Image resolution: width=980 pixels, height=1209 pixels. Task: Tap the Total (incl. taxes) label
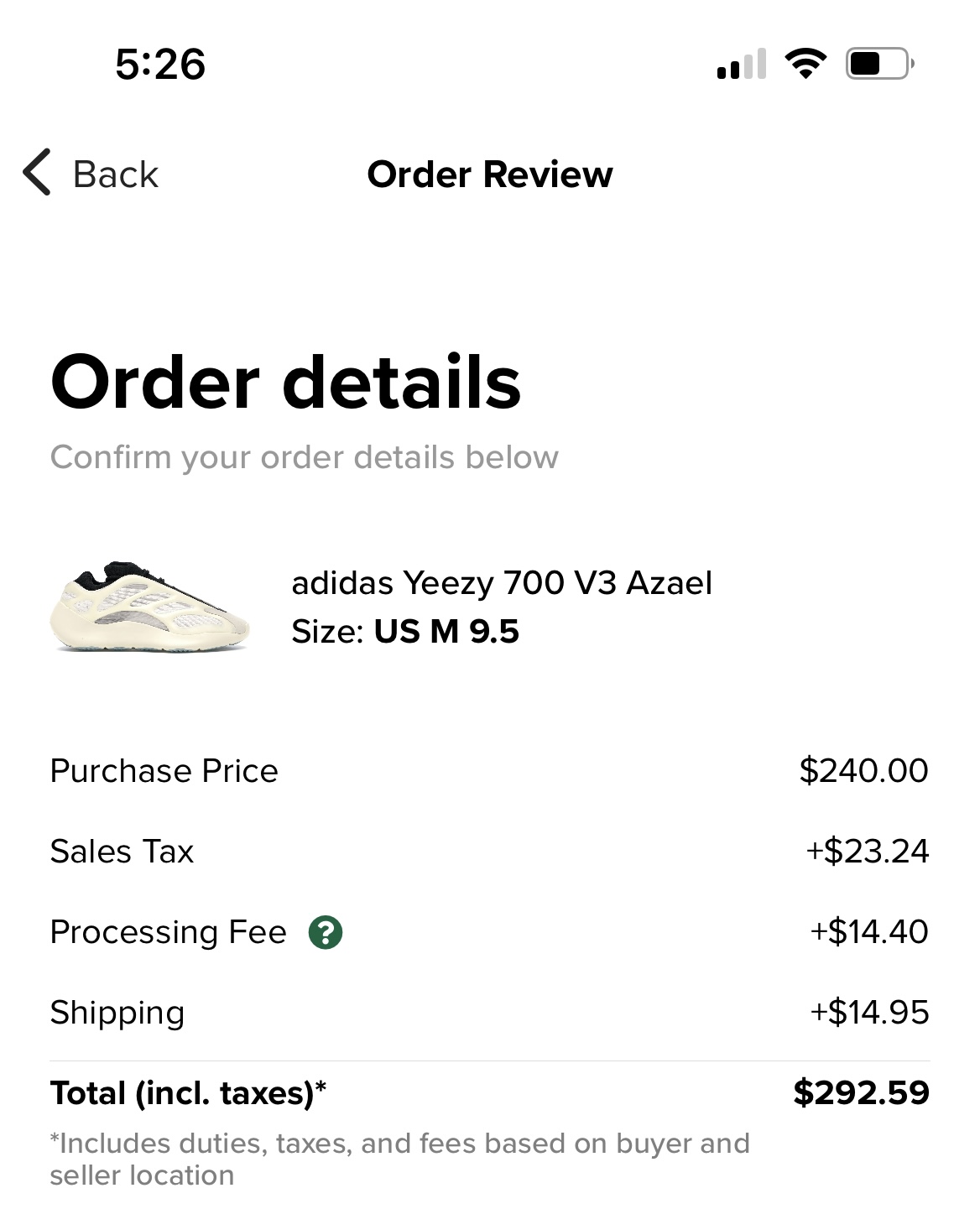pyautogui.click(x=188, y=1093)
